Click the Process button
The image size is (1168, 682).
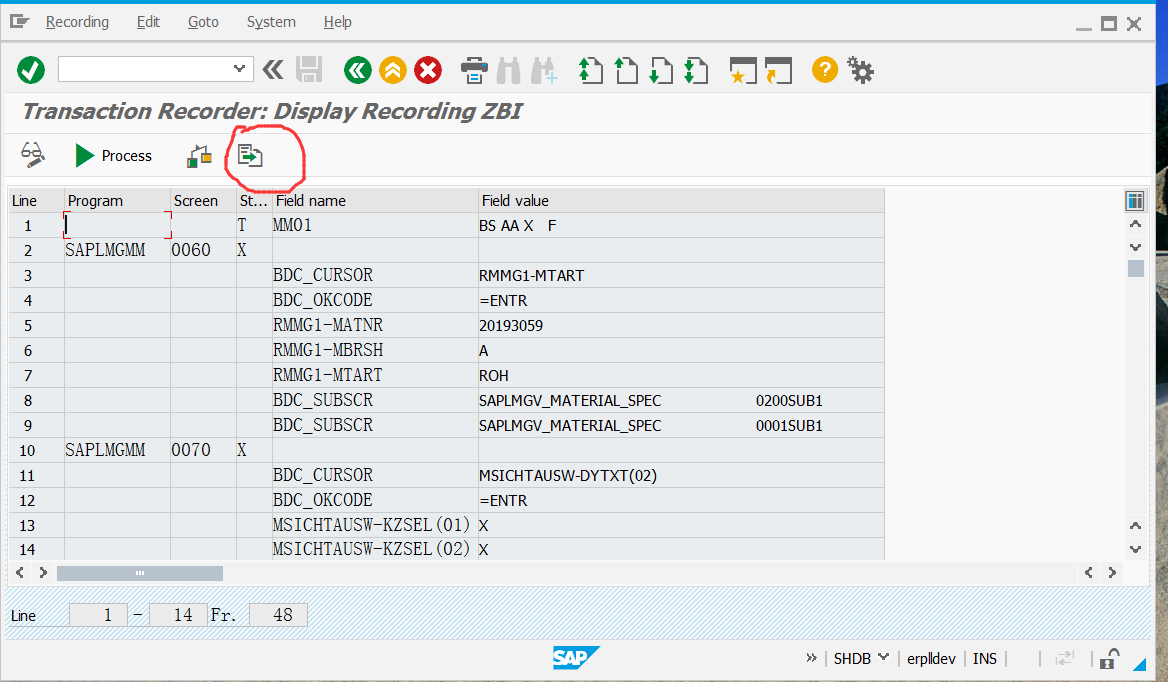(113, 156)
